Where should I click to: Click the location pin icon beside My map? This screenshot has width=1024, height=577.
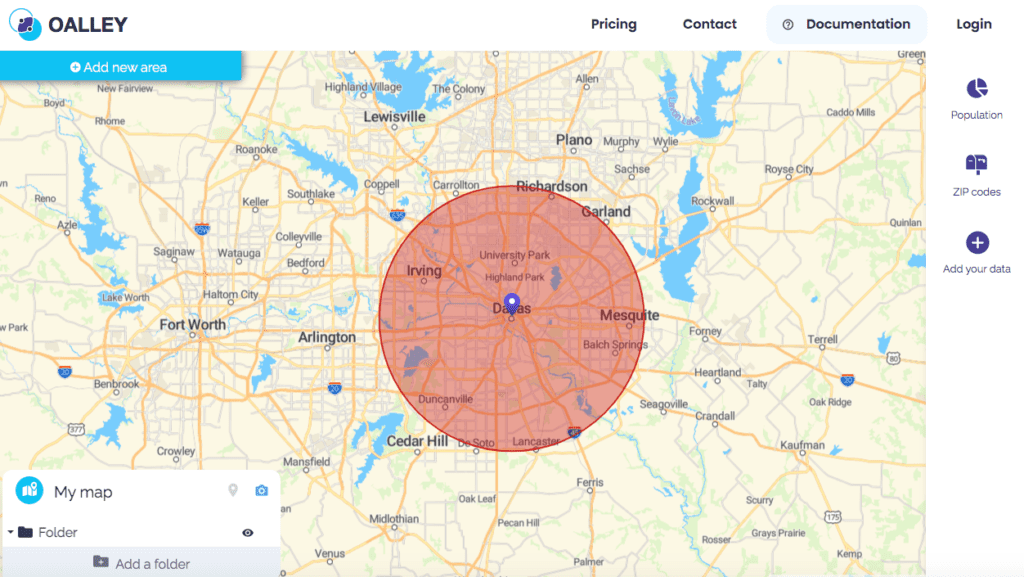point(231,491)
